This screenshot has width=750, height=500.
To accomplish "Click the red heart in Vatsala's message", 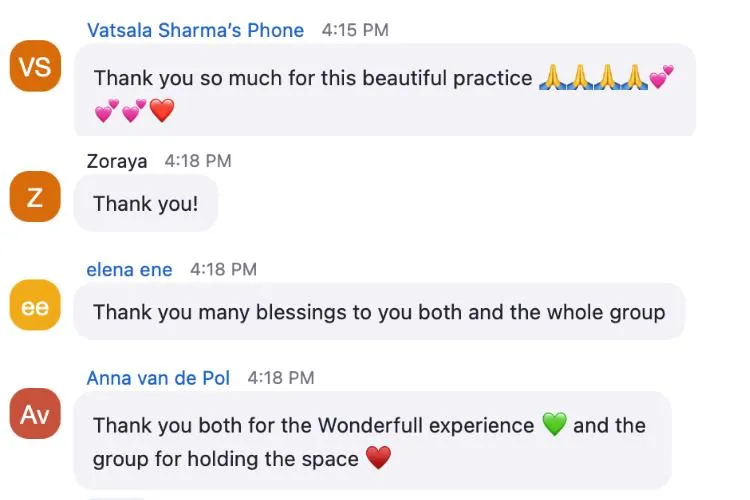I will [x=162, y=110].
